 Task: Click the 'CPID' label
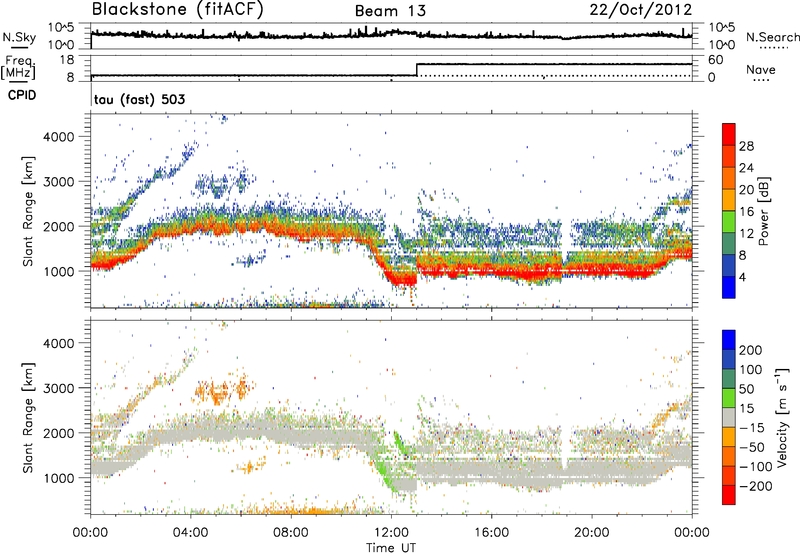tap(22, 95)
